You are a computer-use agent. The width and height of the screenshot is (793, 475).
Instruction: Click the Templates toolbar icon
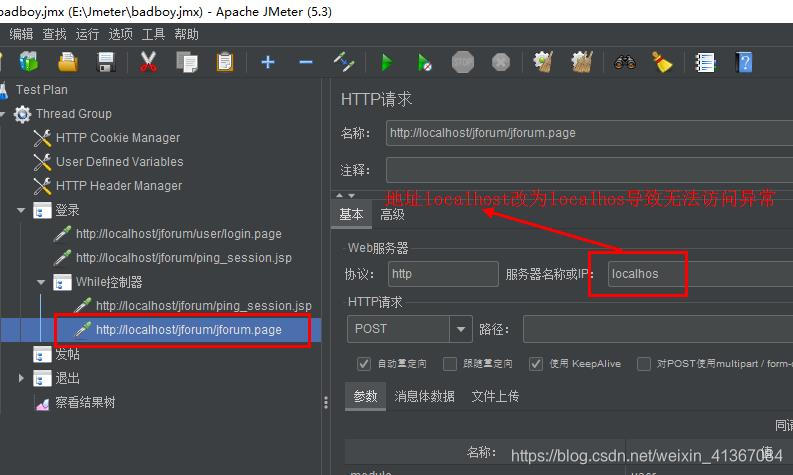tap(28, 62)
